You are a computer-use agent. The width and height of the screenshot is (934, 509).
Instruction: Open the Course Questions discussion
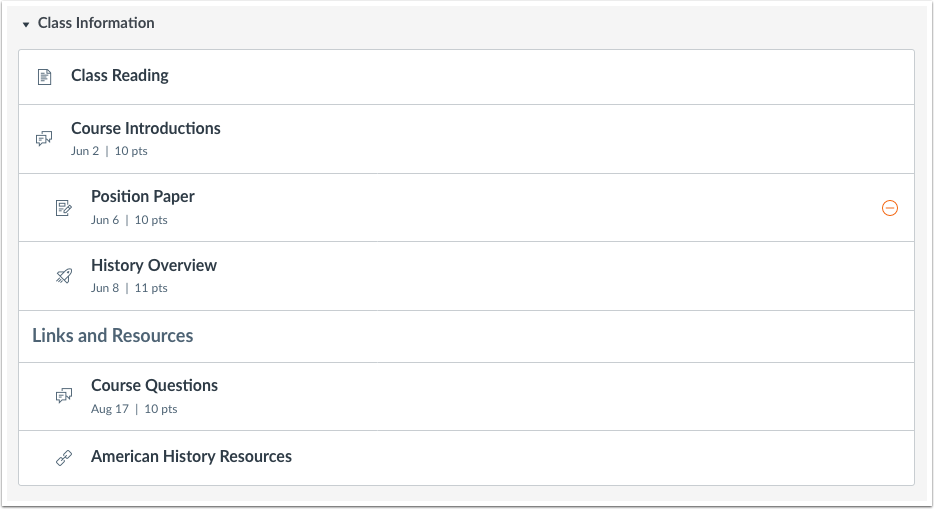pos(154,385)
